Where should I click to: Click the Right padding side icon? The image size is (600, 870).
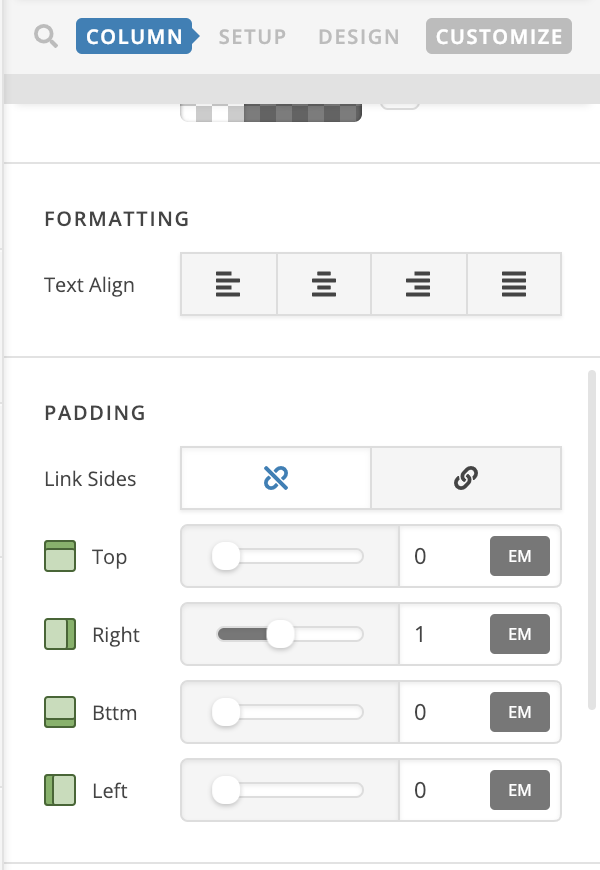[x=60, y=634]
